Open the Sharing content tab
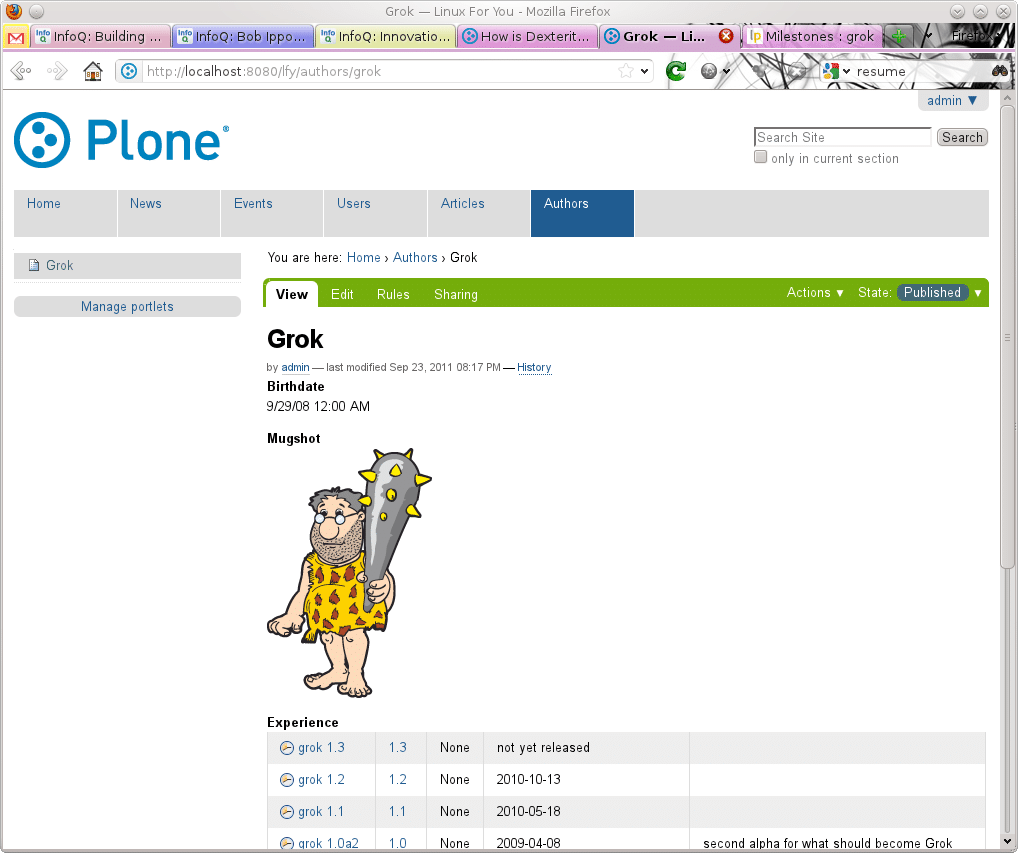 pyautogui.click(x=456, y=294)
